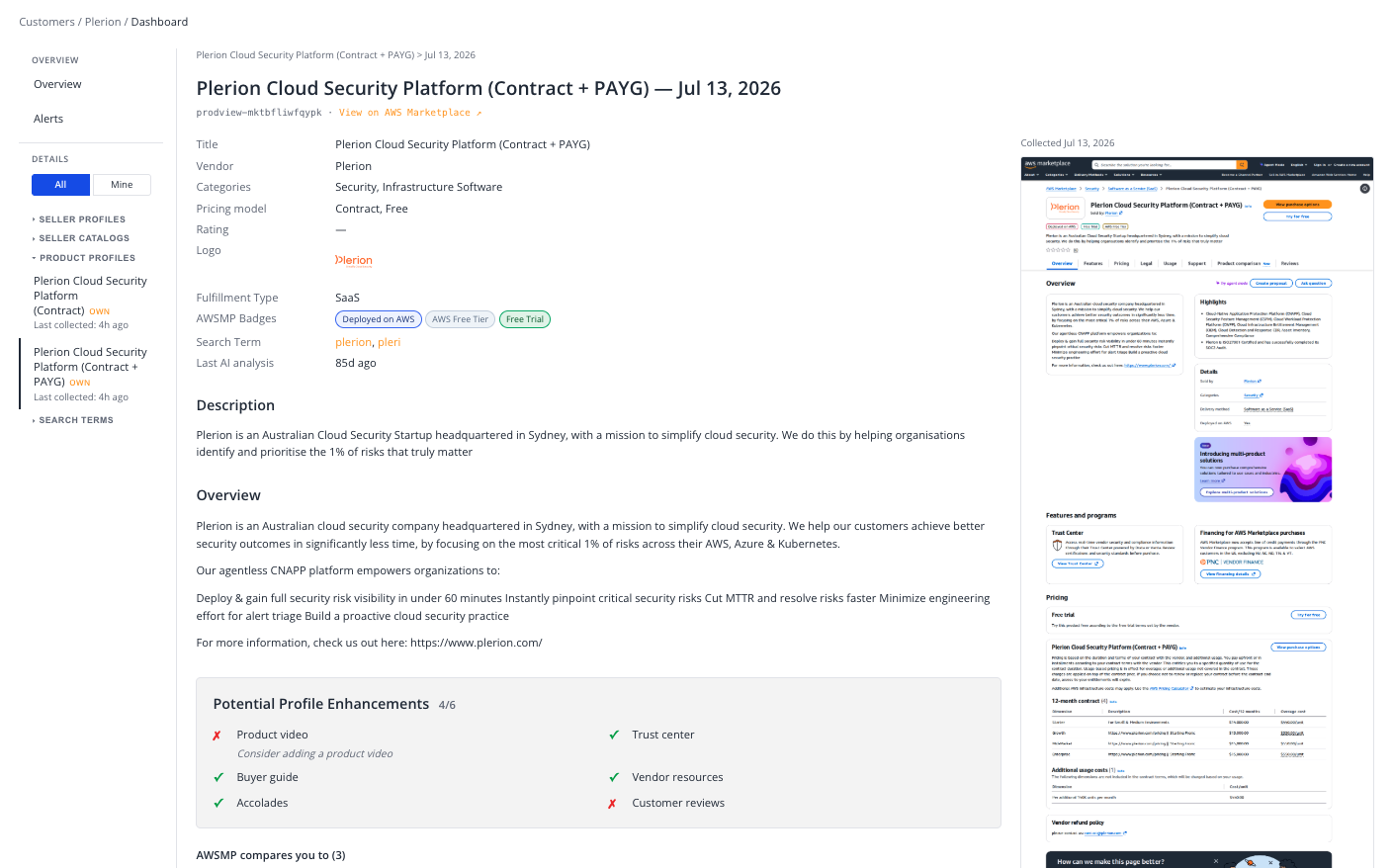This screenshot has width=1393, height=868.
Task: Click the green check beside Buyer guide
Action: point(218,777)
